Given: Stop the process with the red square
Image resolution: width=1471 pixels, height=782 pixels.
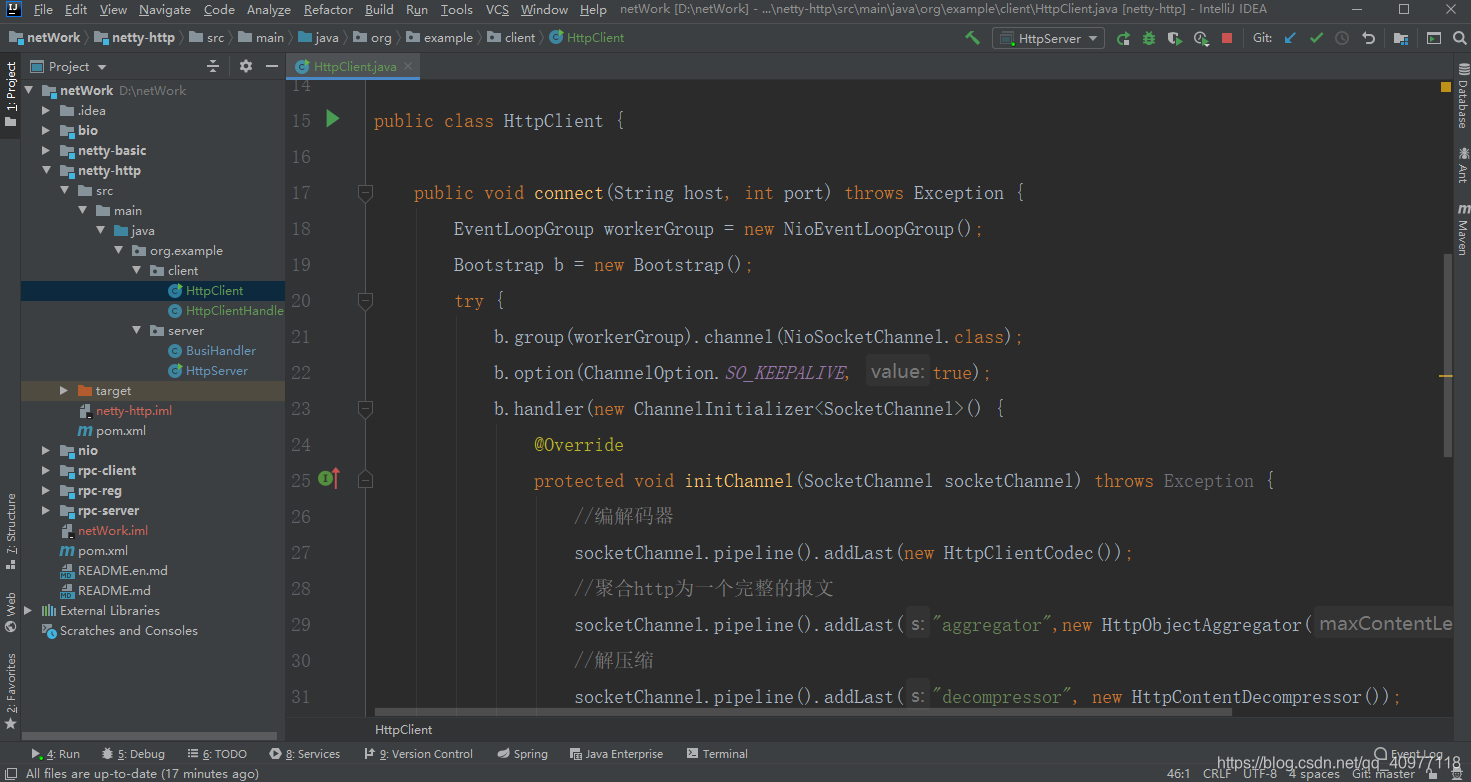Looking at the screenshot, I should pos(1227,38).
